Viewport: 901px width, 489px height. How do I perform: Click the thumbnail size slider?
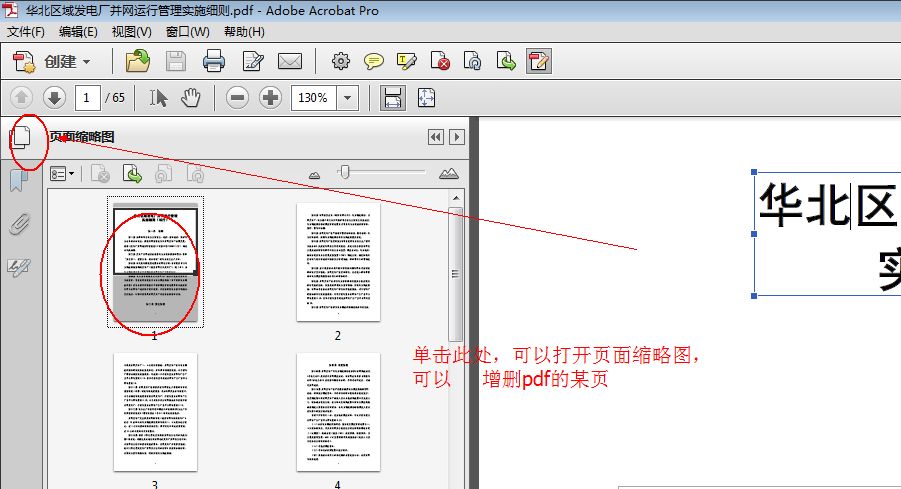(344, 173)
